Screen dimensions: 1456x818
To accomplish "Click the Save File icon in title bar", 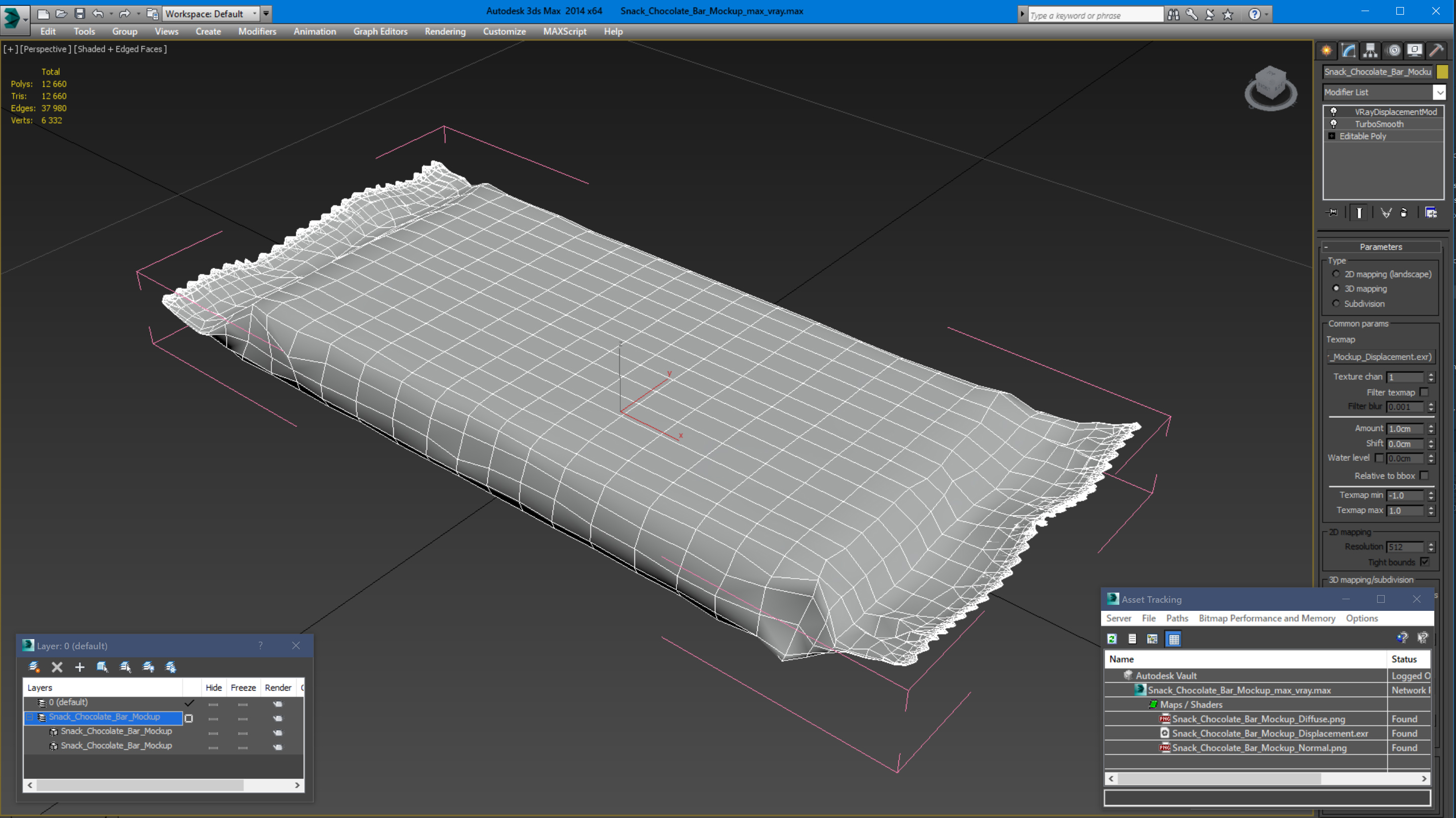I will tap(80, 14).
